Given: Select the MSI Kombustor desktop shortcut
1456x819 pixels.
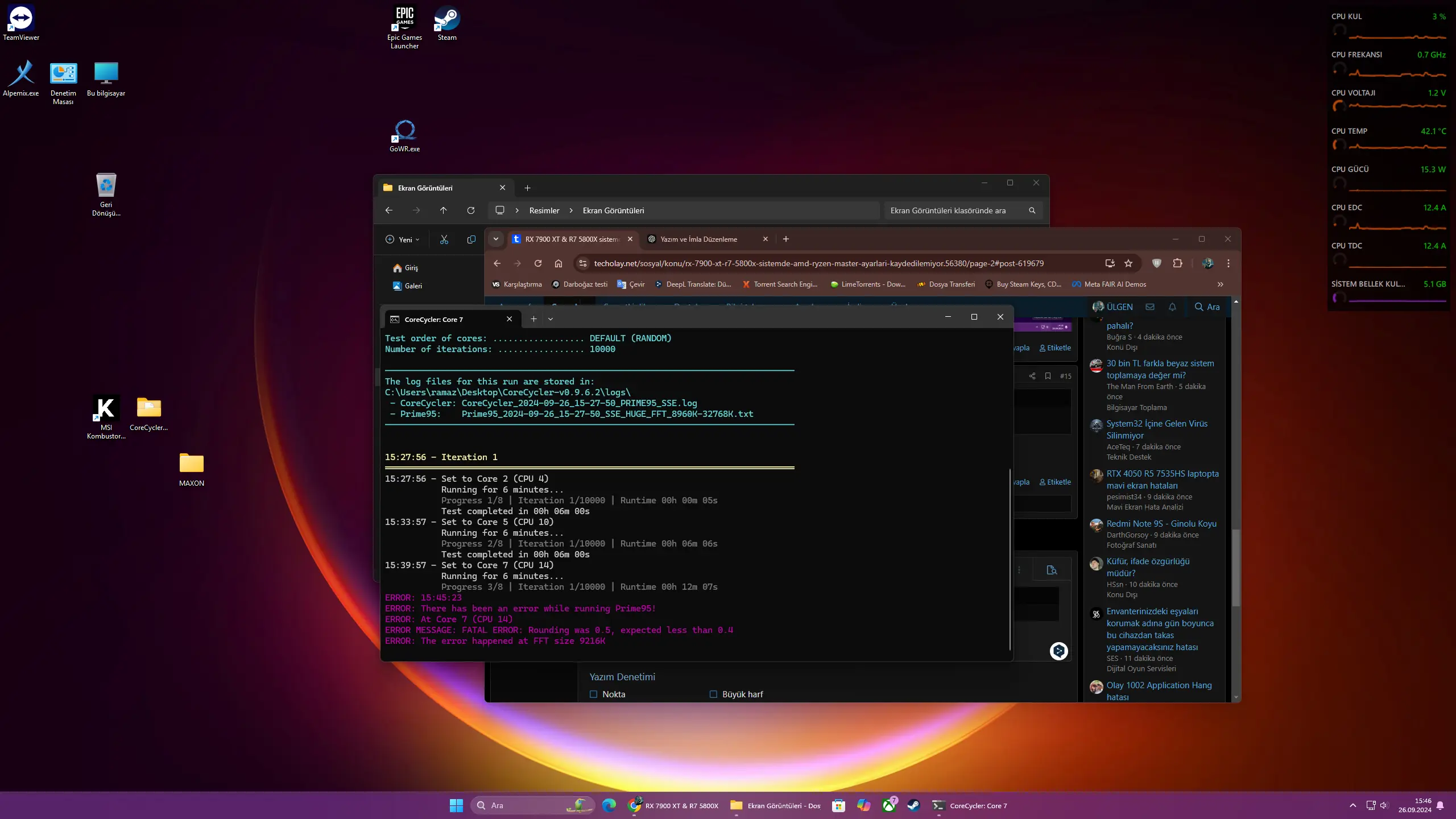Looking at the screenshot, I should [106, 417].
